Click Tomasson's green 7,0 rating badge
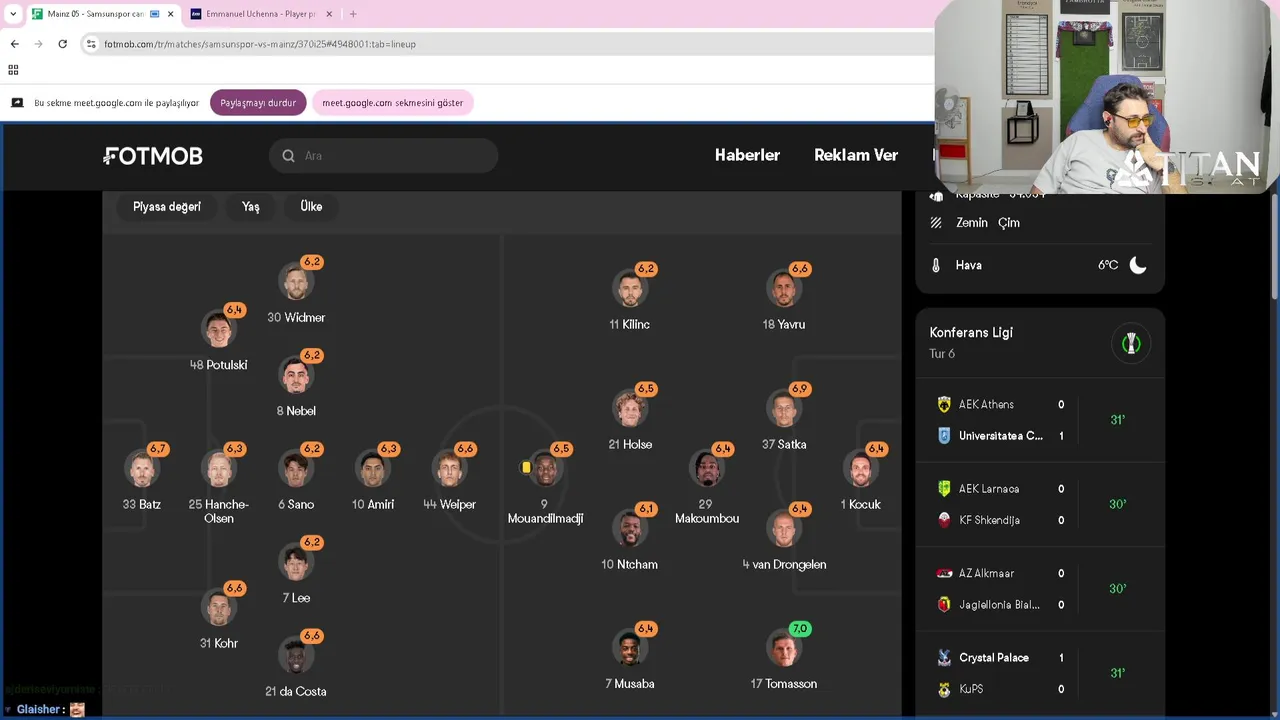 [x=800, y=629]
